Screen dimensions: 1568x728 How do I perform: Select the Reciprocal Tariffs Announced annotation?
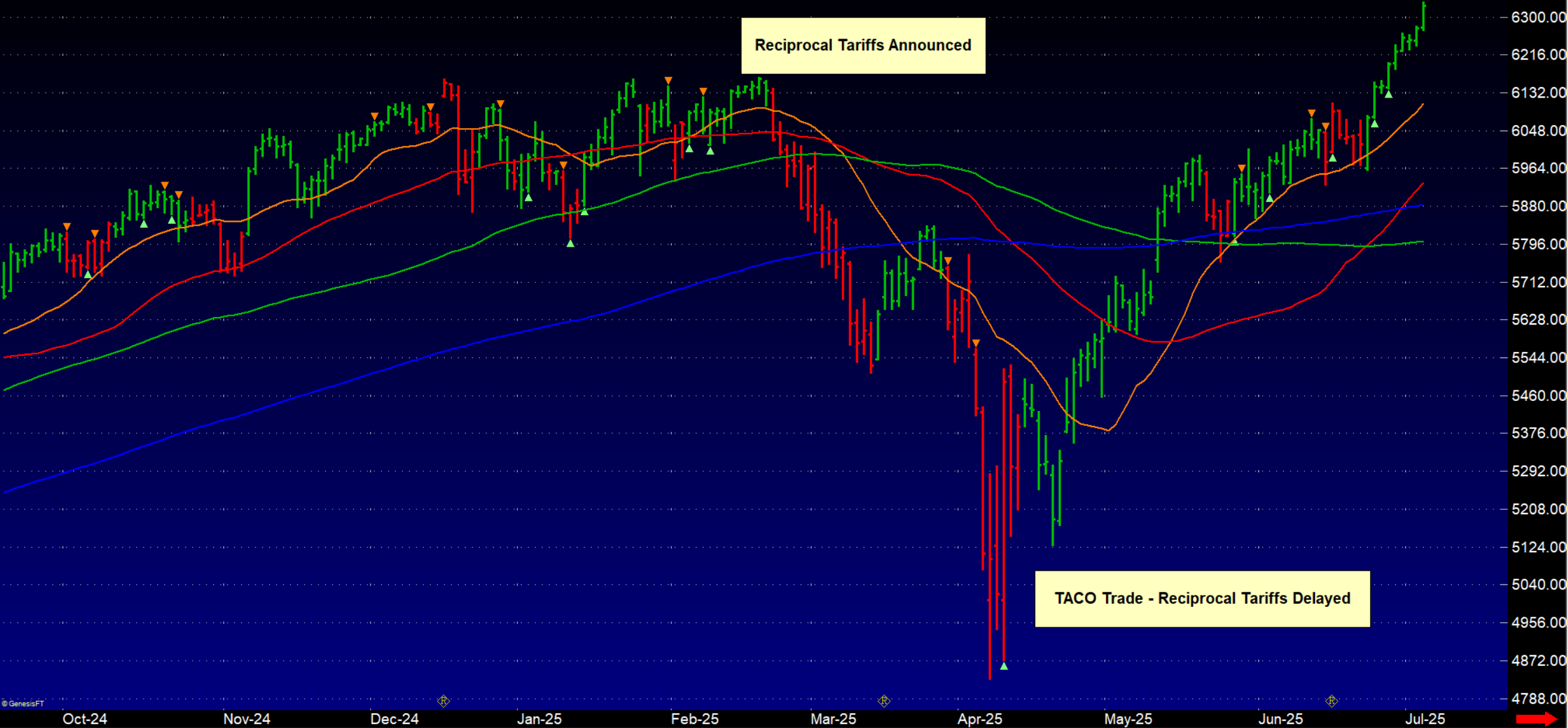[862, 45]
